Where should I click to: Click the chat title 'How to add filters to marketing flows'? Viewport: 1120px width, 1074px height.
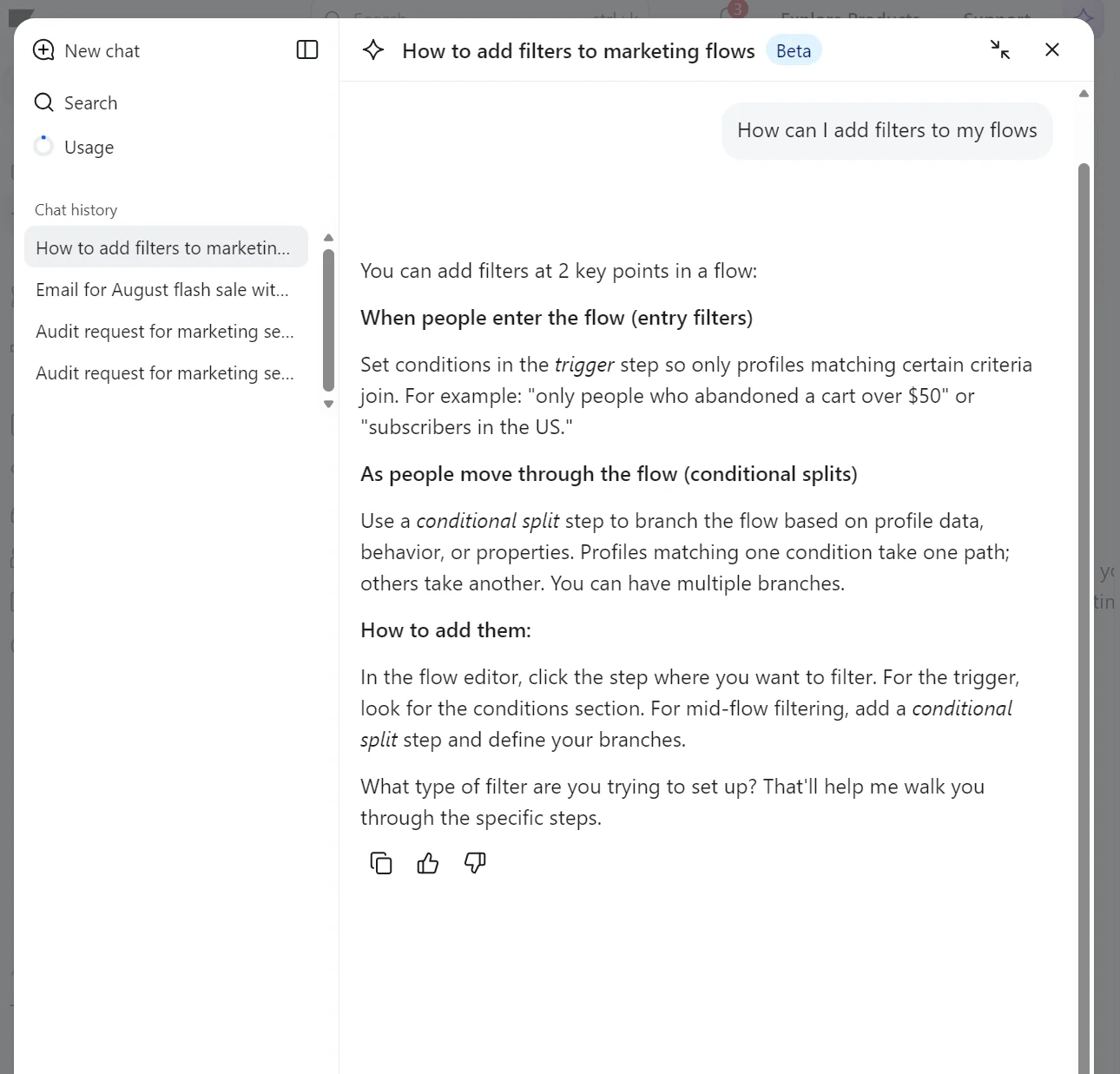[x=578, y=51]
